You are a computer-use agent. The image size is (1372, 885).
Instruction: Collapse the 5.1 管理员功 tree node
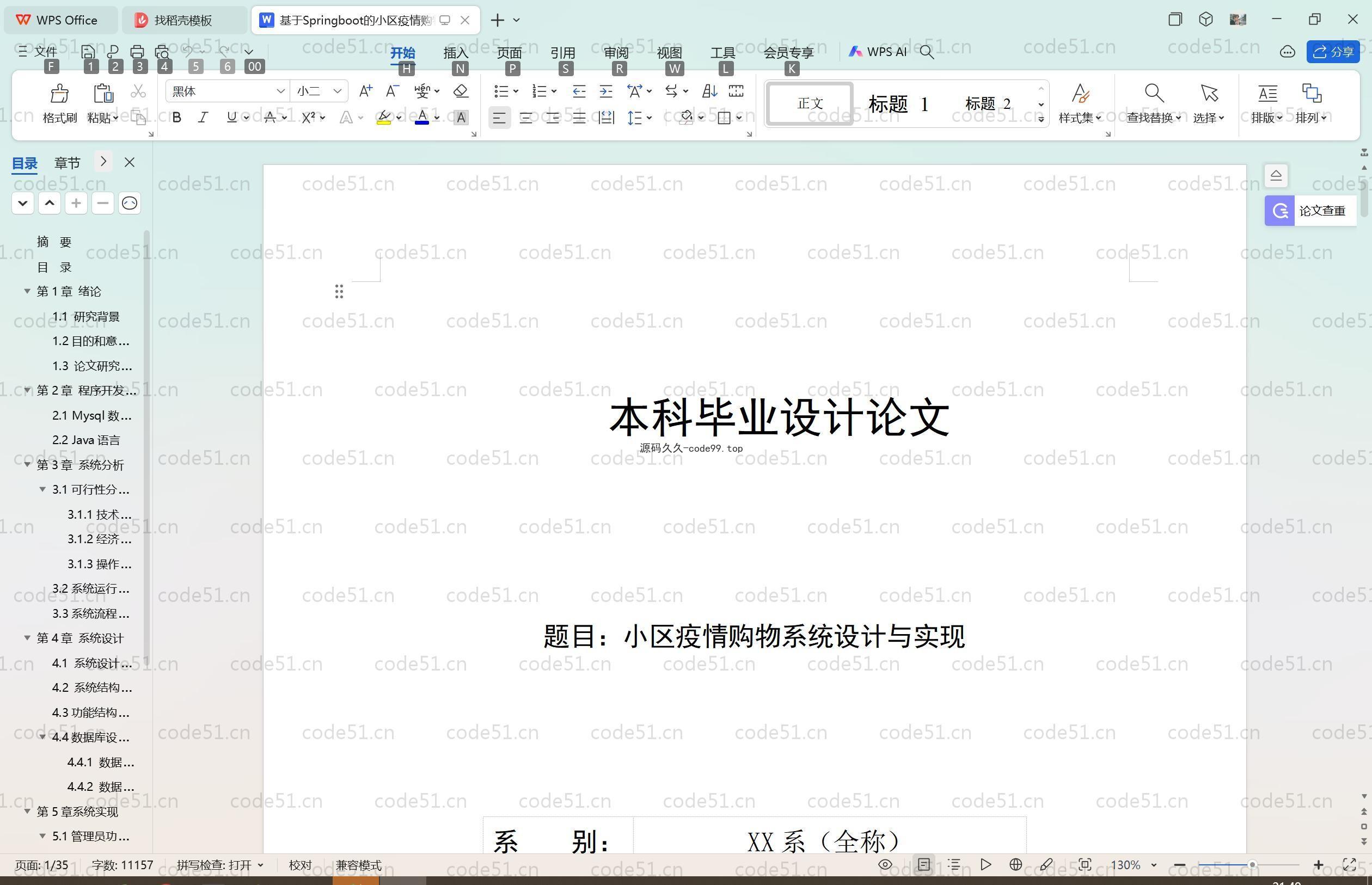(x=42, y=836)
